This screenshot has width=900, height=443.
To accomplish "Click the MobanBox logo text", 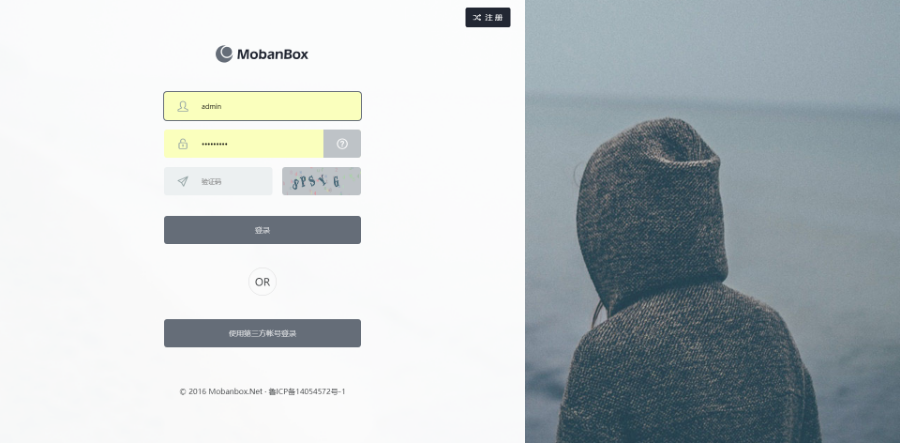I will (273, 55).
